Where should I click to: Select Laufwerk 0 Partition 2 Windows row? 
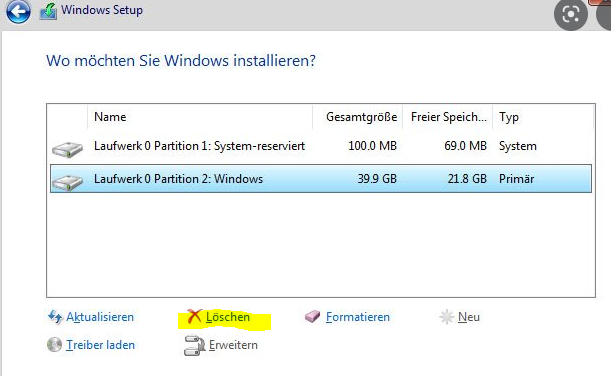point(321,178)
